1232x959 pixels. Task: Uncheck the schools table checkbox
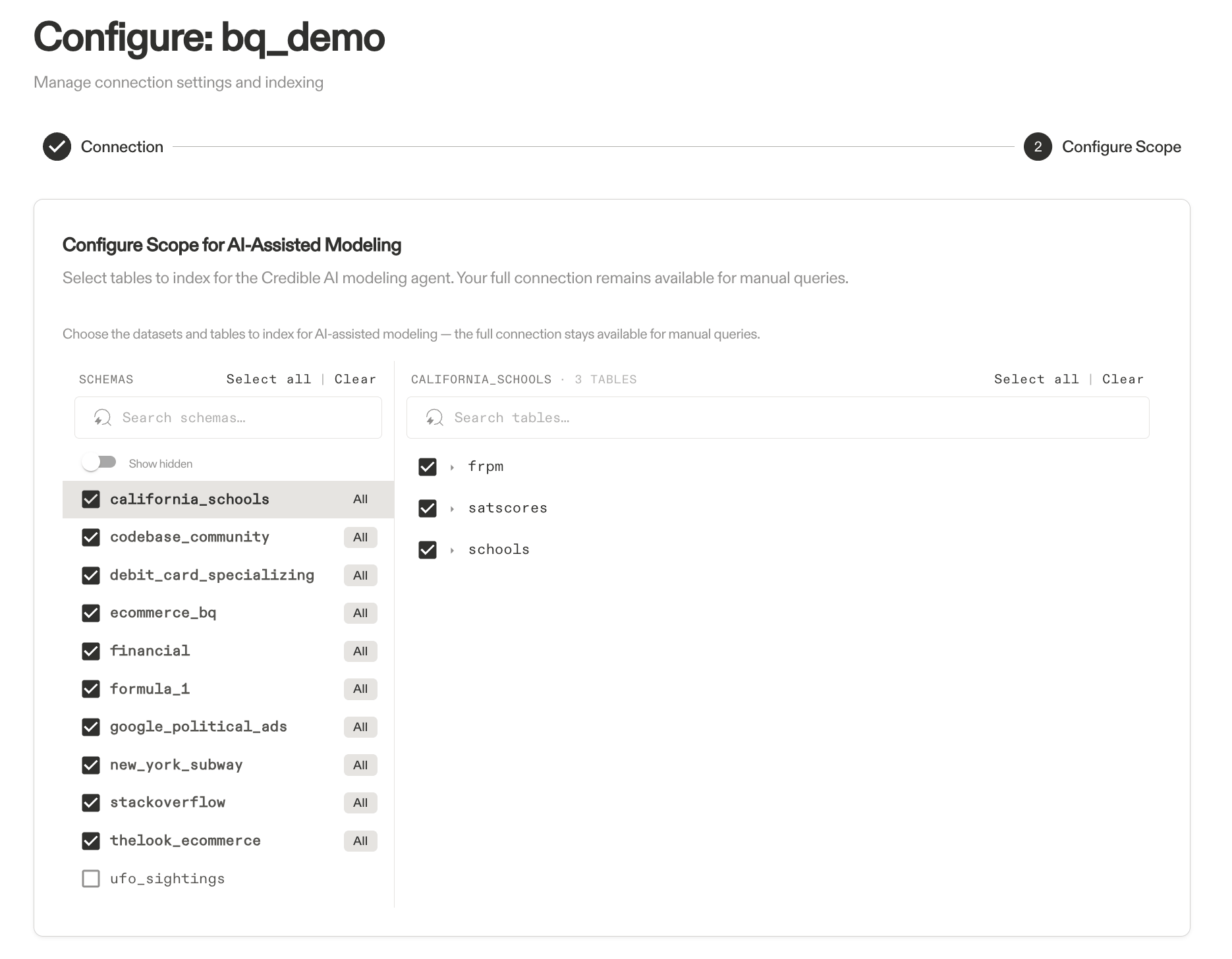click(428, 550)
